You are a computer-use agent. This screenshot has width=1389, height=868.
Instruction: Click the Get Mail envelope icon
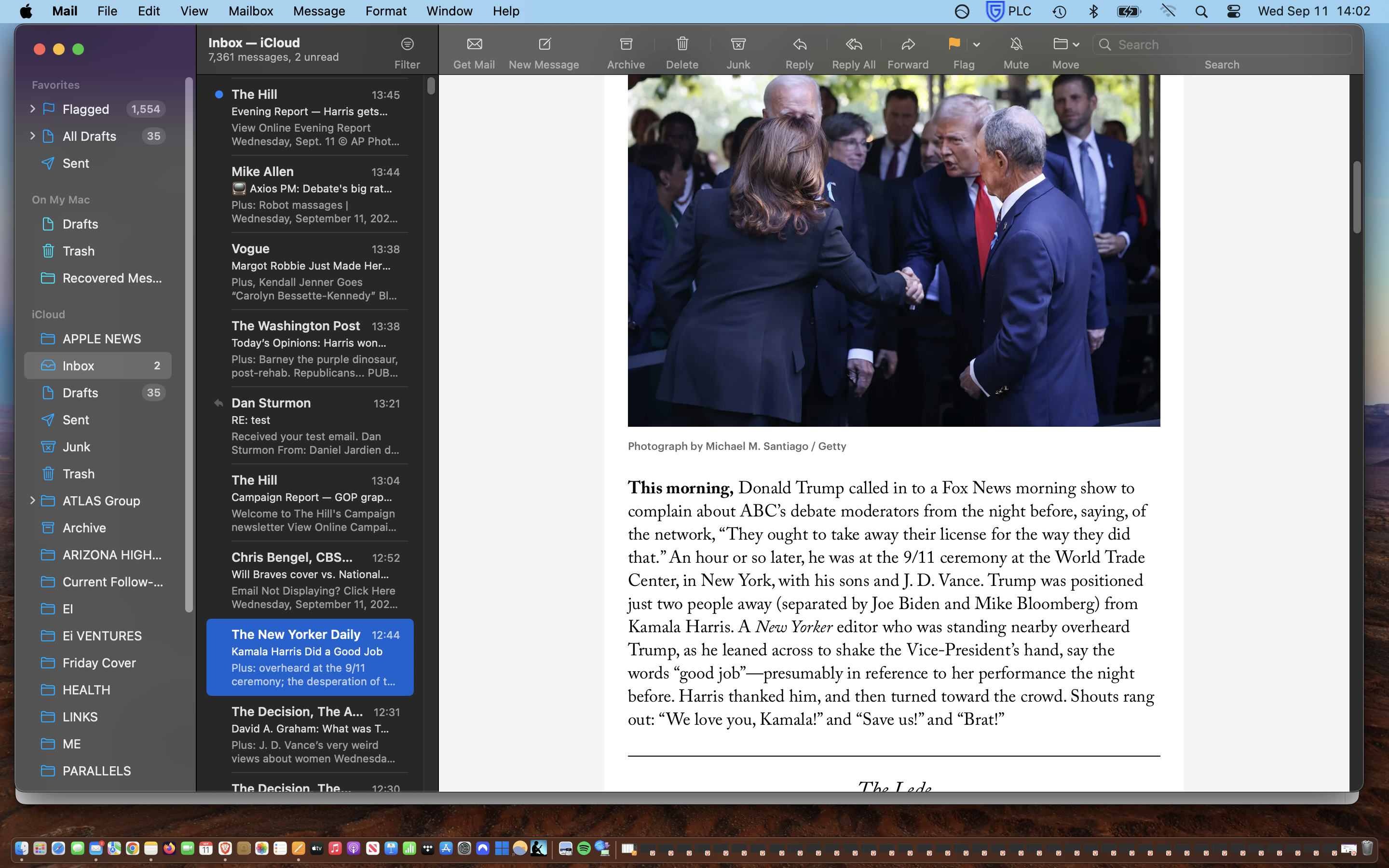pos(474,44)
